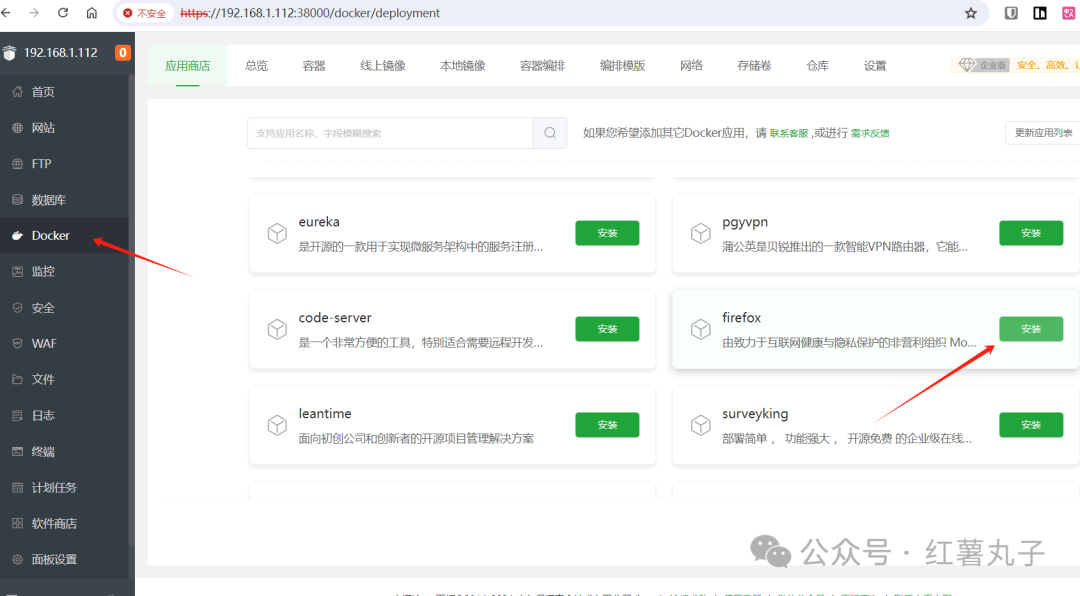This screenshot has width=1080, height=596.
Task: Select the 容器编排 tab
Action: pyautogui.click(x=542, y=66)
